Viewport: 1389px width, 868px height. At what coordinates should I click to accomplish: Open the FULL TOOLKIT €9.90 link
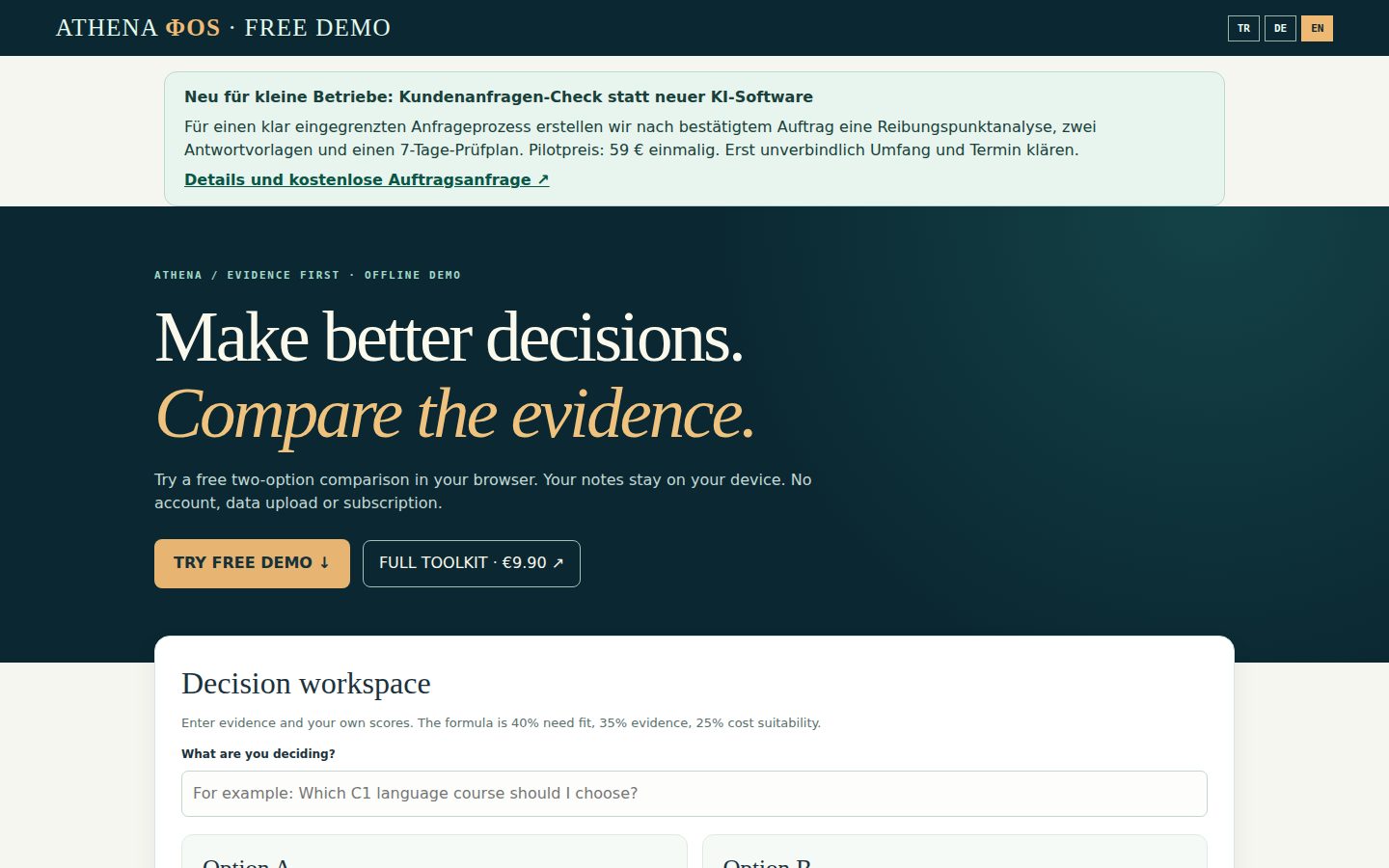click(x=472, y=563)
